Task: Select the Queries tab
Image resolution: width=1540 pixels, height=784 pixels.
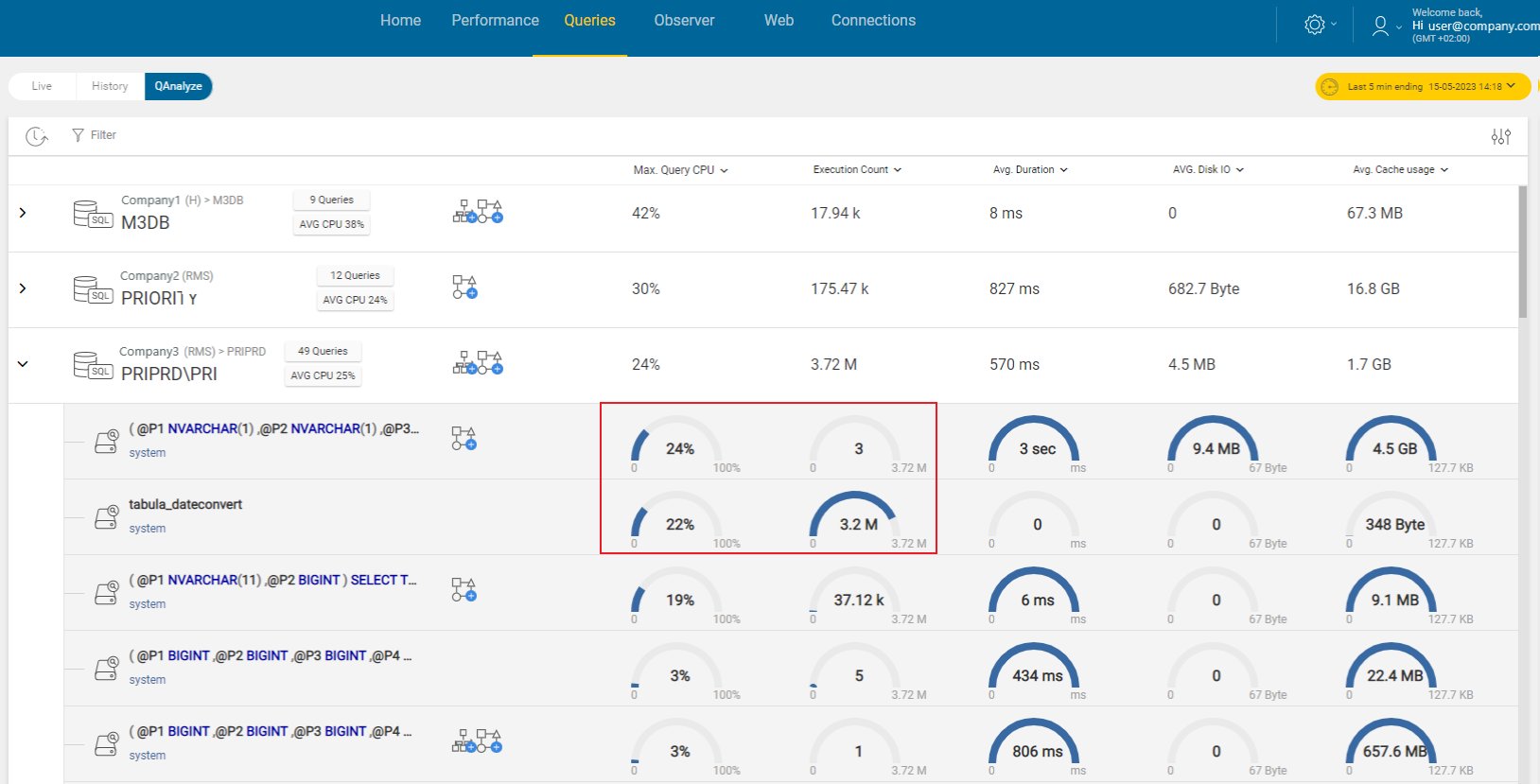Action: [x=589, y=21]
